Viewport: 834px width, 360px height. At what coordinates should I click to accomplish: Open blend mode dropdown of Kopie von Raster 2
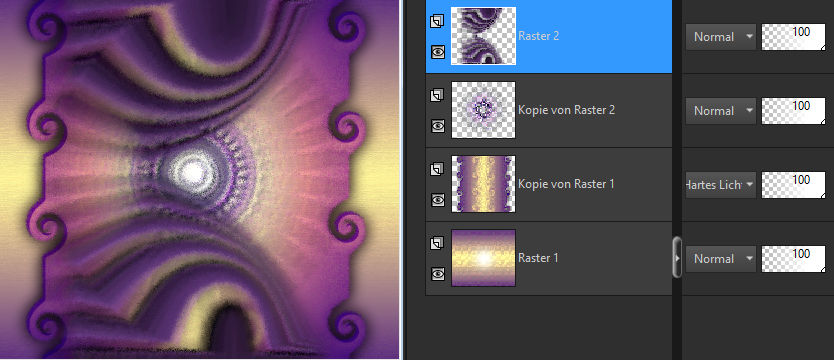pyautogui.click(x=721, y=111)
